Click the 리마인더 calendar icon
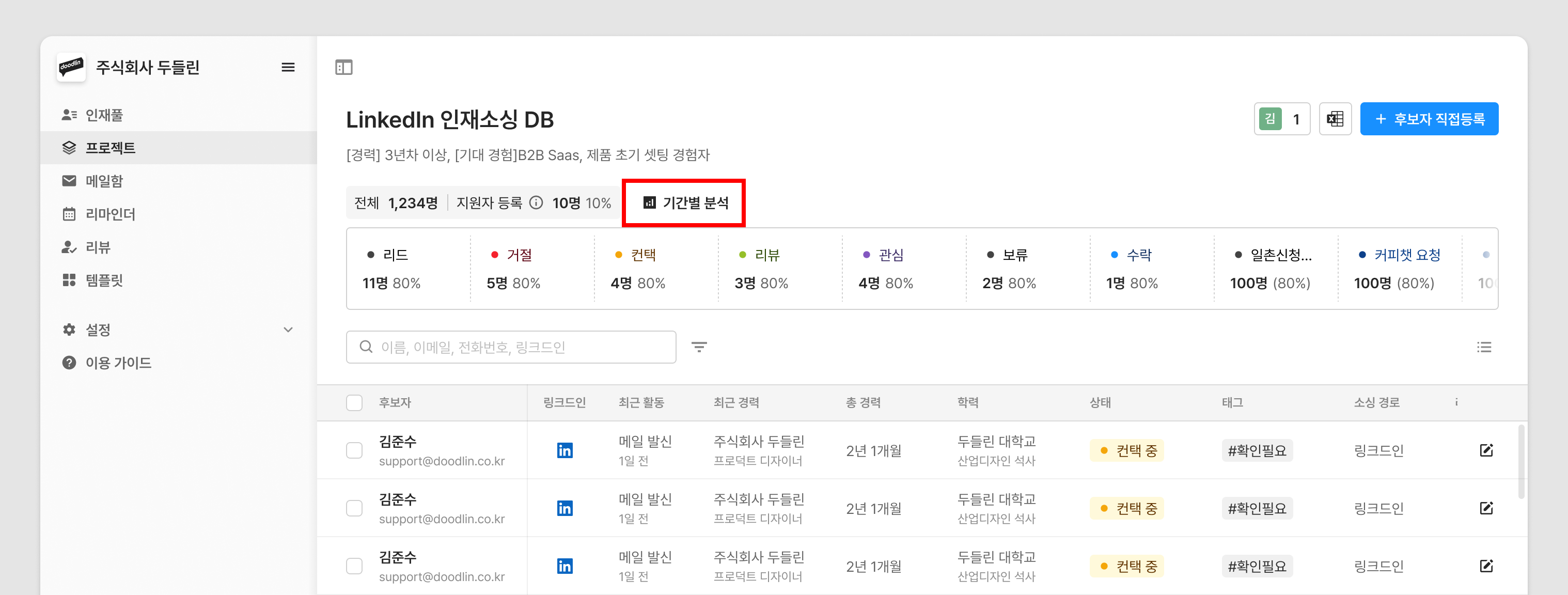 point(69,214)
